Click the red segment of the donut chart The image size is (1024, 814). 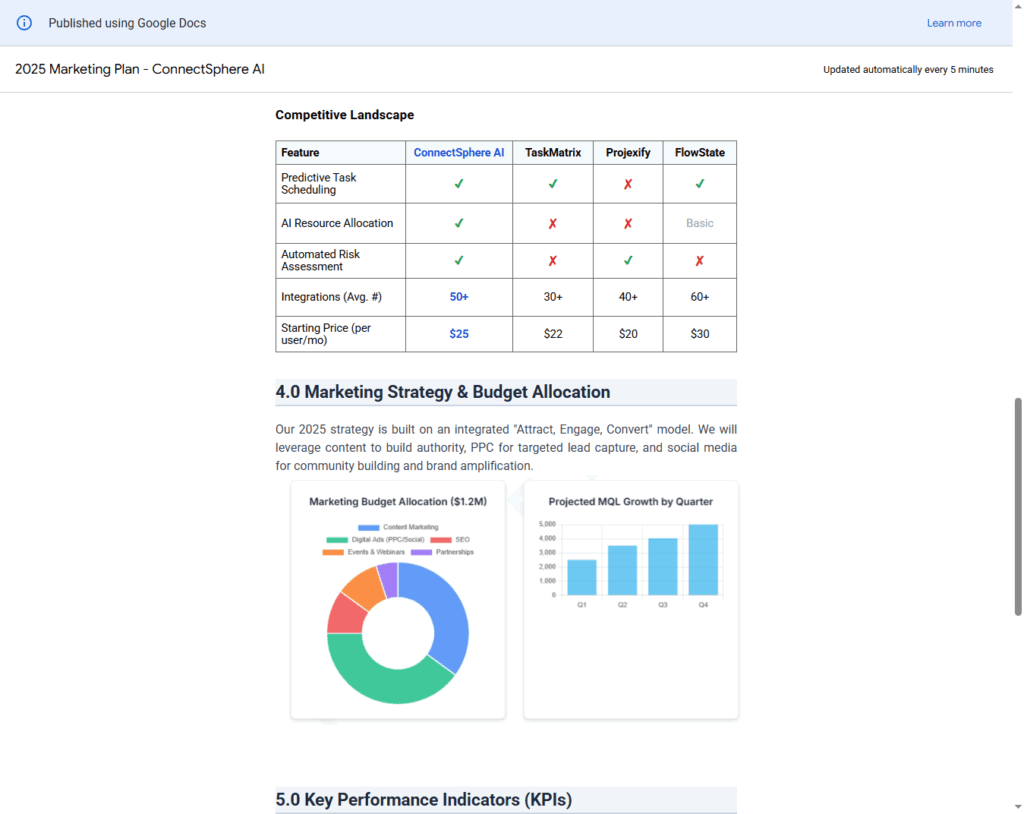point(347,614)
